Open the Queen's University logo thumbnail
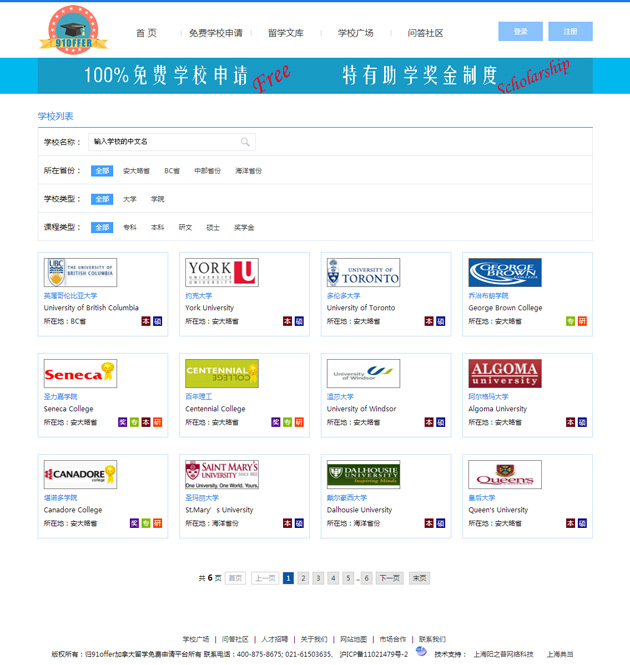 pyautogui.click(x=505, y=474)
